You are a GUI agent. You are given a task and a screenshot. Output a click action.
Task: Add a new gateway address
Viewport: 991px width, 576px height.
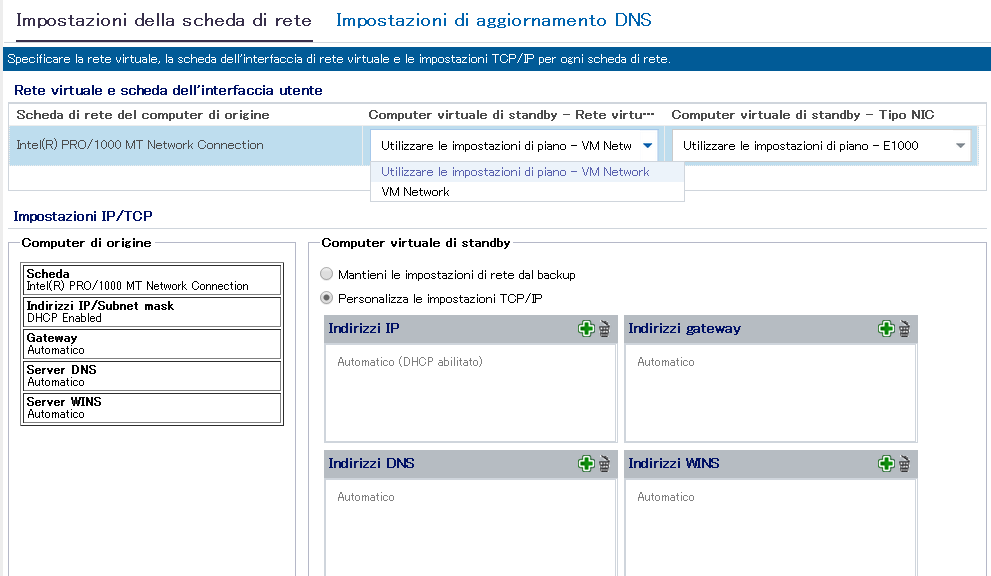point(886,329)
